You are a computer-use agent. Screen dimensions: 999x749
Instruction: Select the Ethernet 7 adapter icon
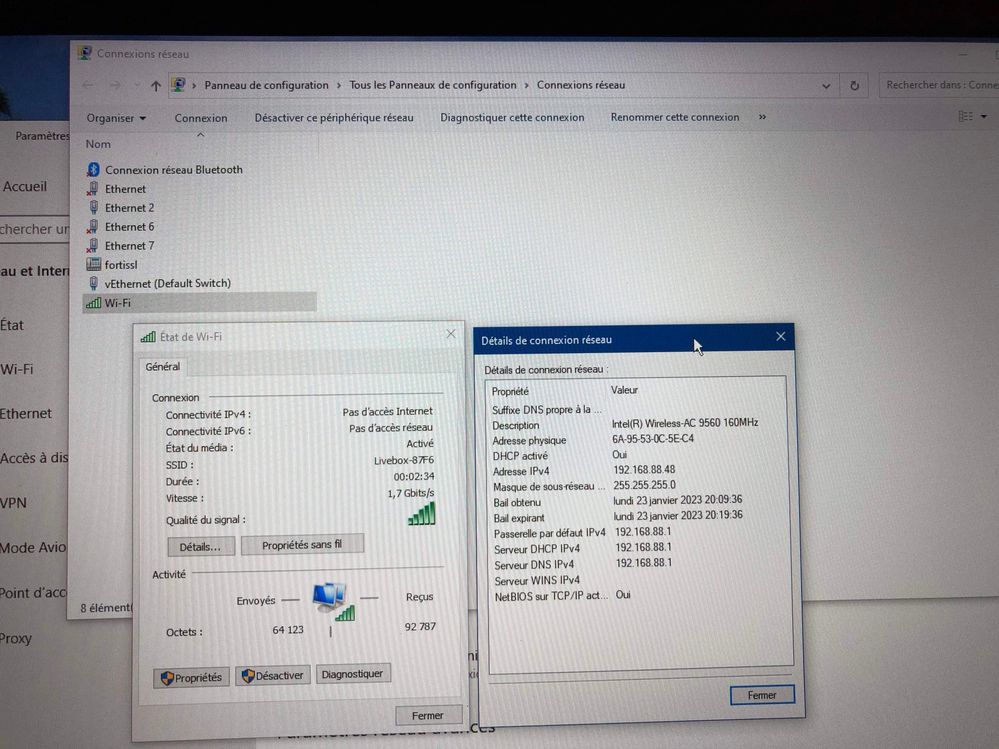coord(93,246)
